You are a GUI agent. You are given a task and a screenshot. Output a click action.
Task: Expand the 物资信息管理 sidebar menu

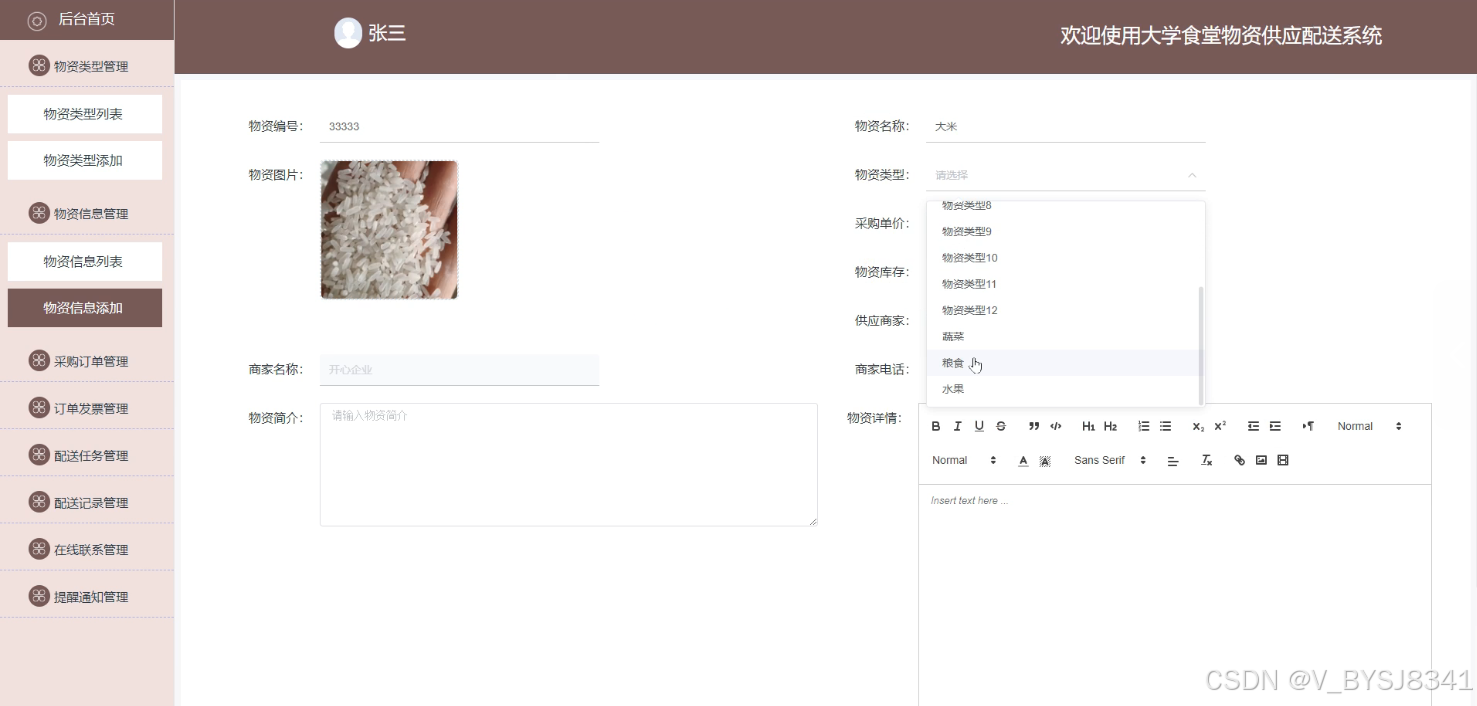[87, 213]
